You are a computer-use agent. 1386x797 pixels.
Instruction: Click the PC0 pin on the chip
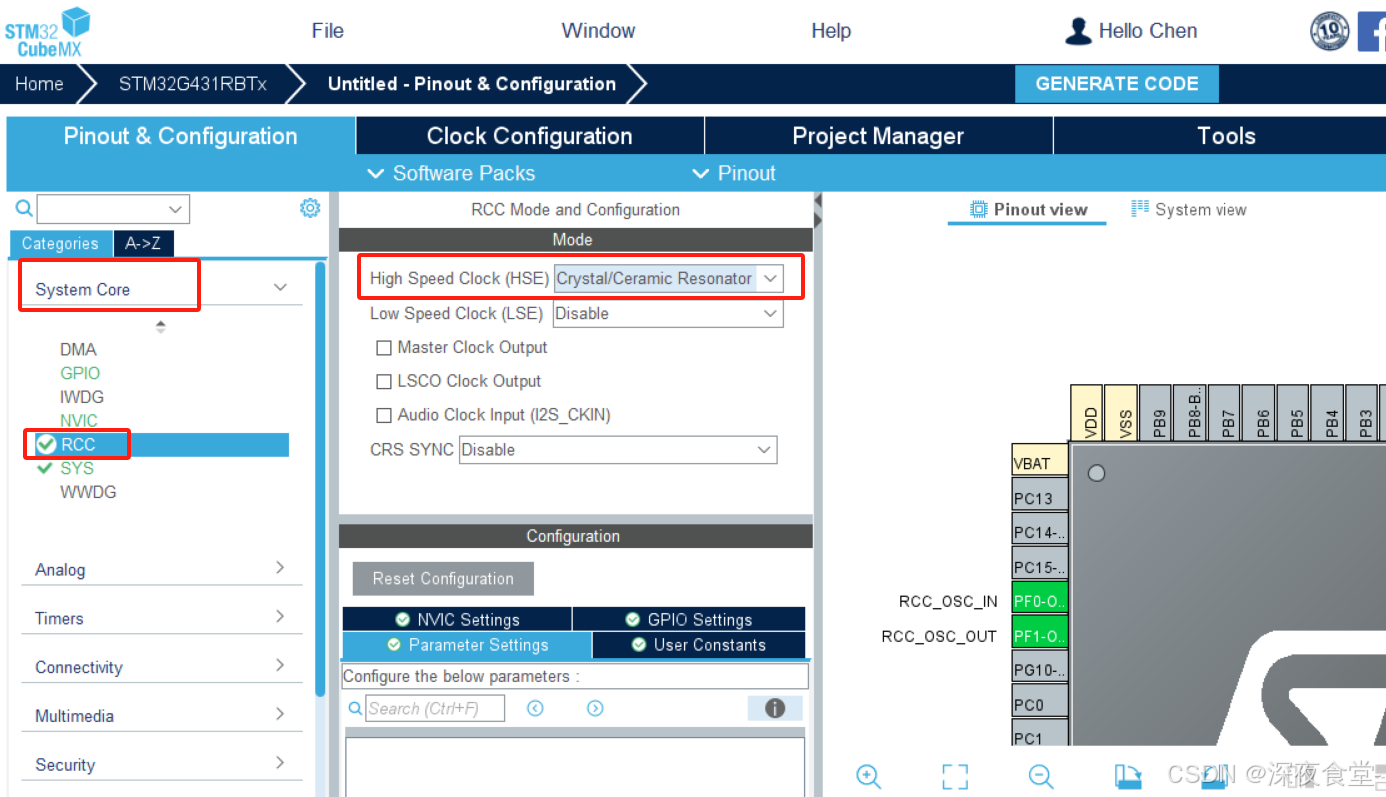click(1040, 703)
